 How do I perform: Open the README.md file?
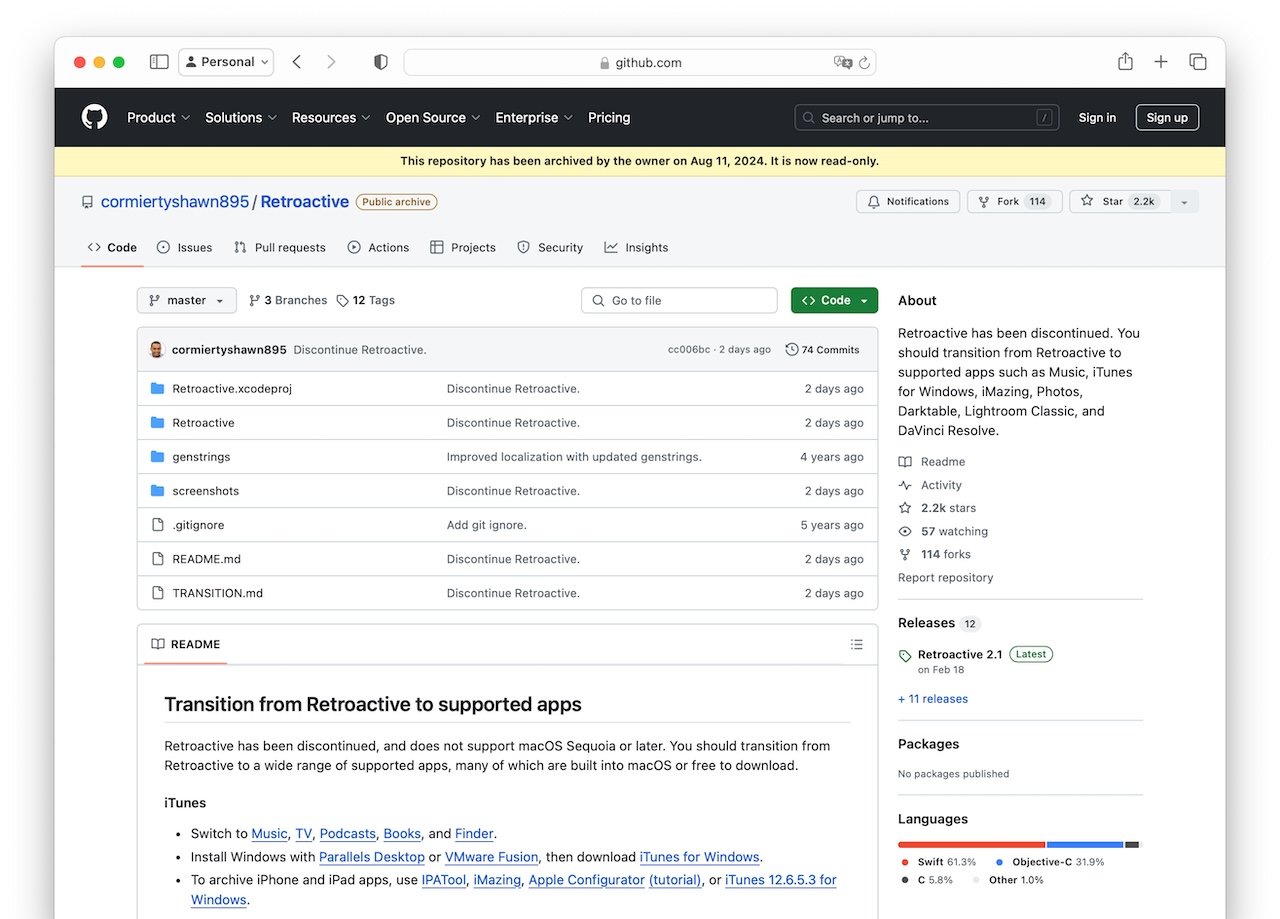point(206,559)
